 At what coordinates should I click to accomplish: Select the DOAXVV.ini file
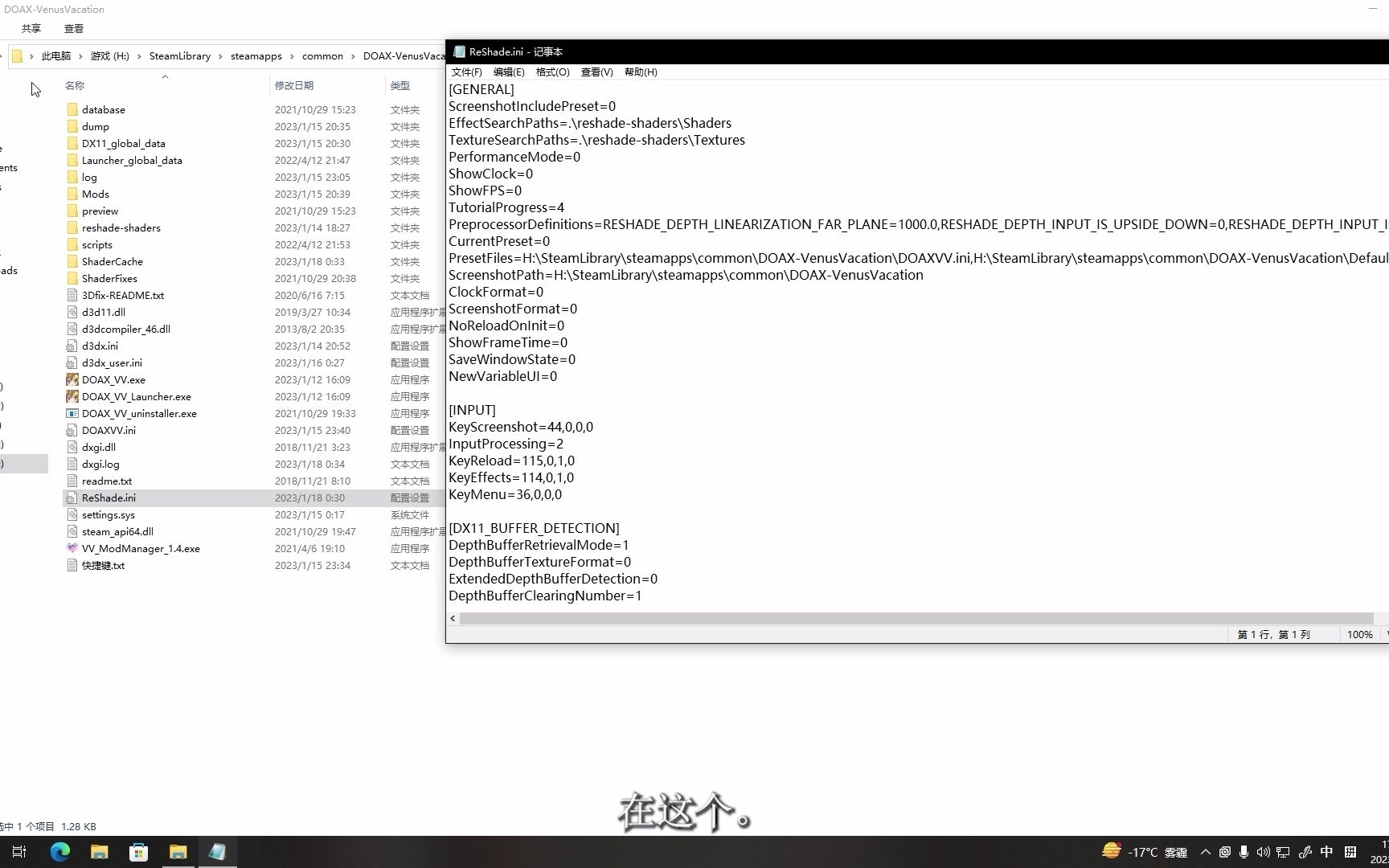[109, 430]
